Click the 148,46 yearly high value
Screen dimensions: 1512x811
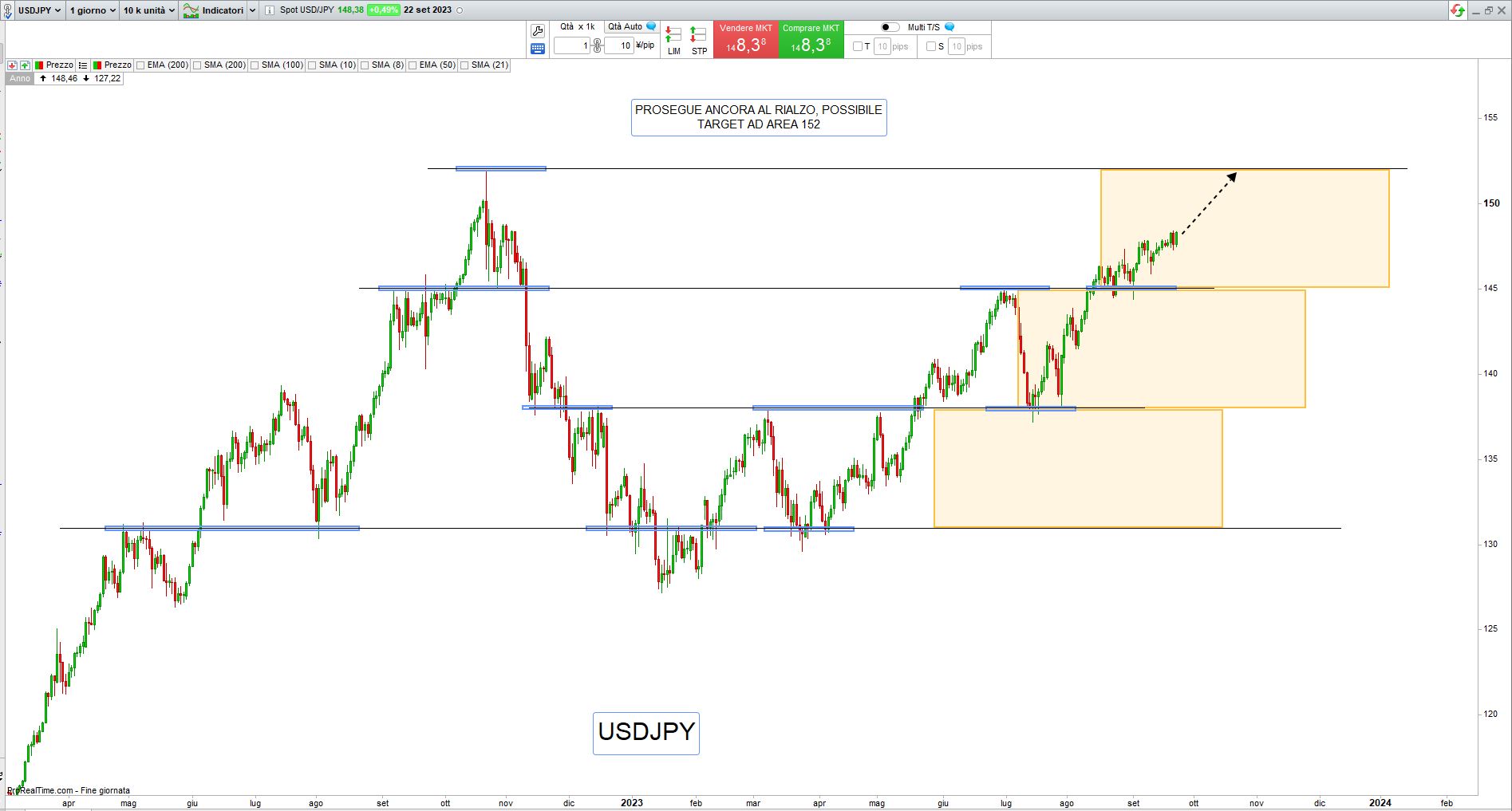click(65, 78)
